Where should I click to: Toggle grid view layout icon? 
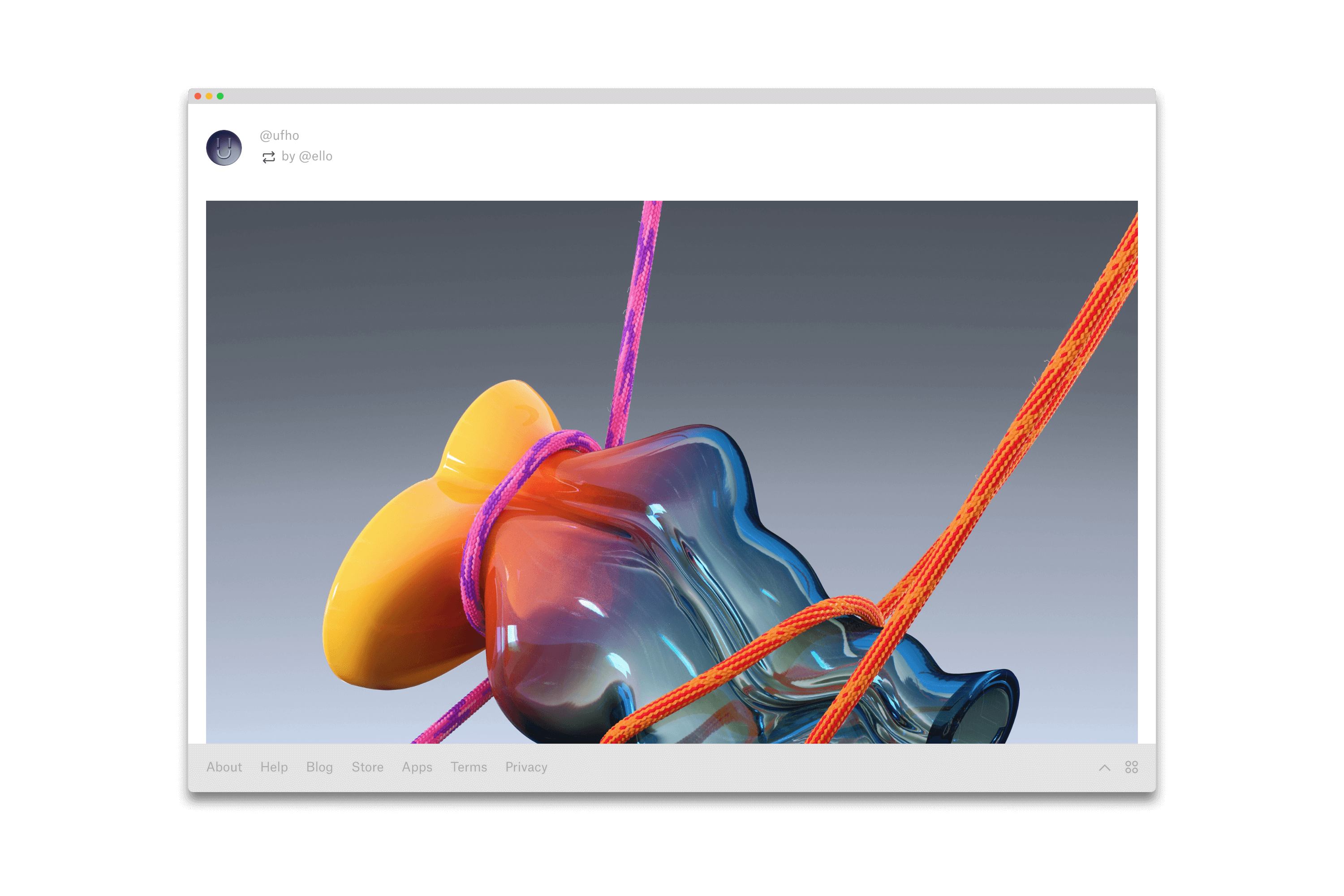pyautogui.click(x=1132, y=767)
